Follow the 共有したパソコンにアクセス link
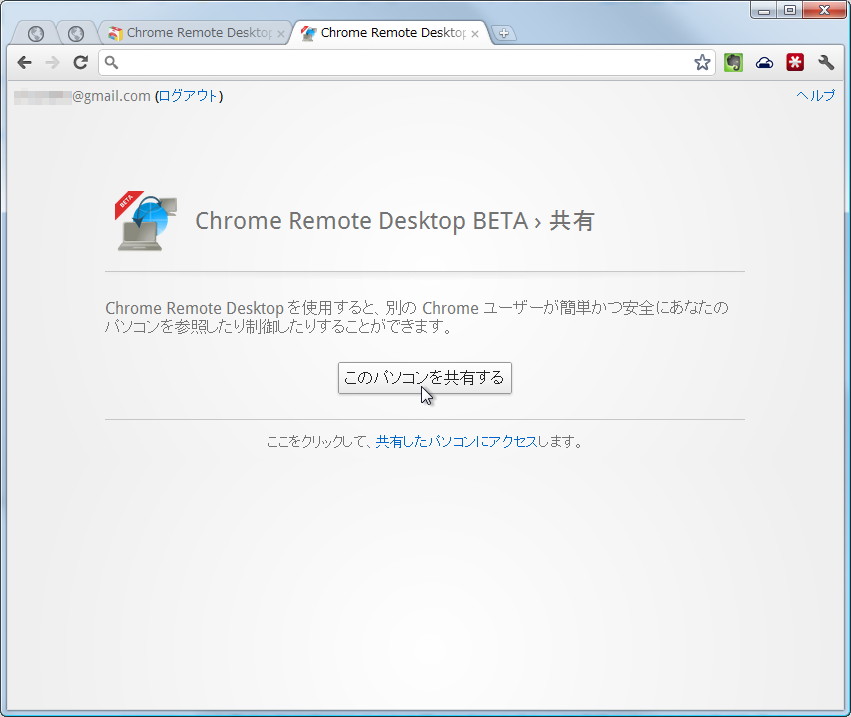This screenshot has width=851, height=717. click(x=456, y=442)
